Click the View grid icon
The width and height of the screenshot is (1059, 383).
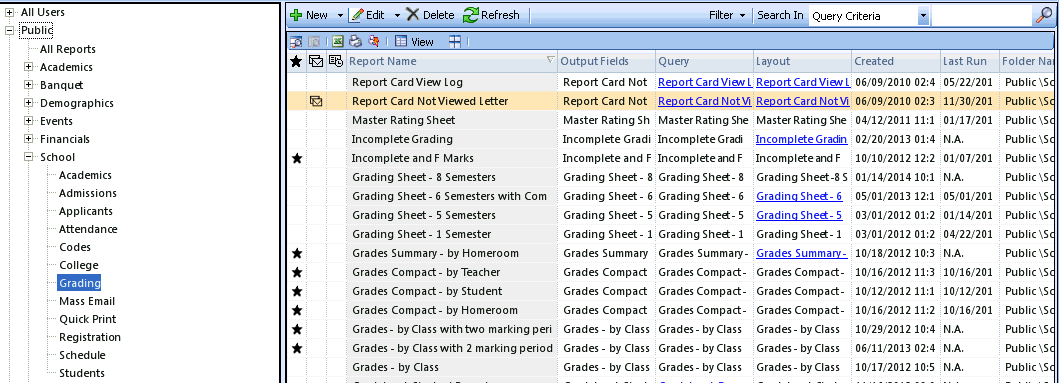pos(401,42)
